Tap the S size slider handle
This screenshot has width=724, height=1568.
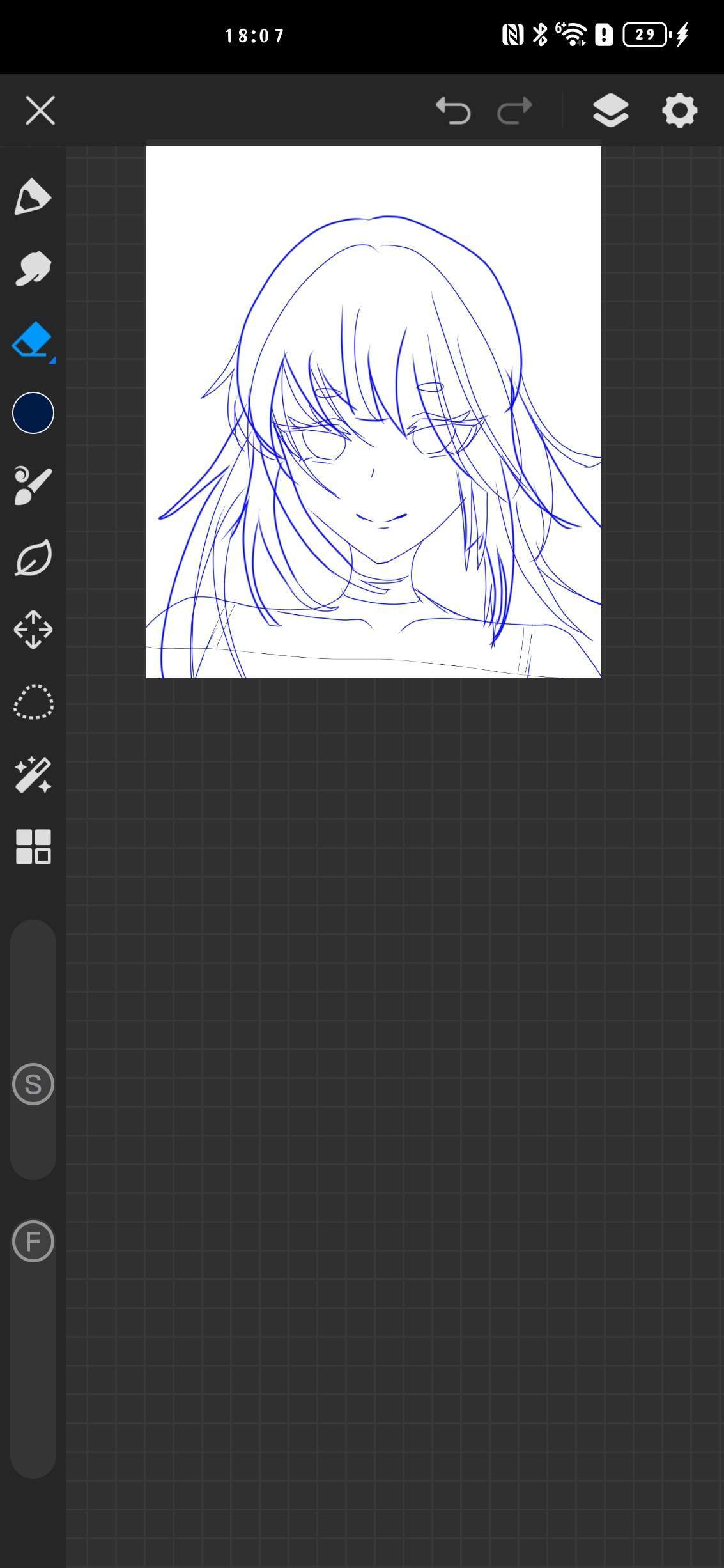click(x=33, y=1084)
